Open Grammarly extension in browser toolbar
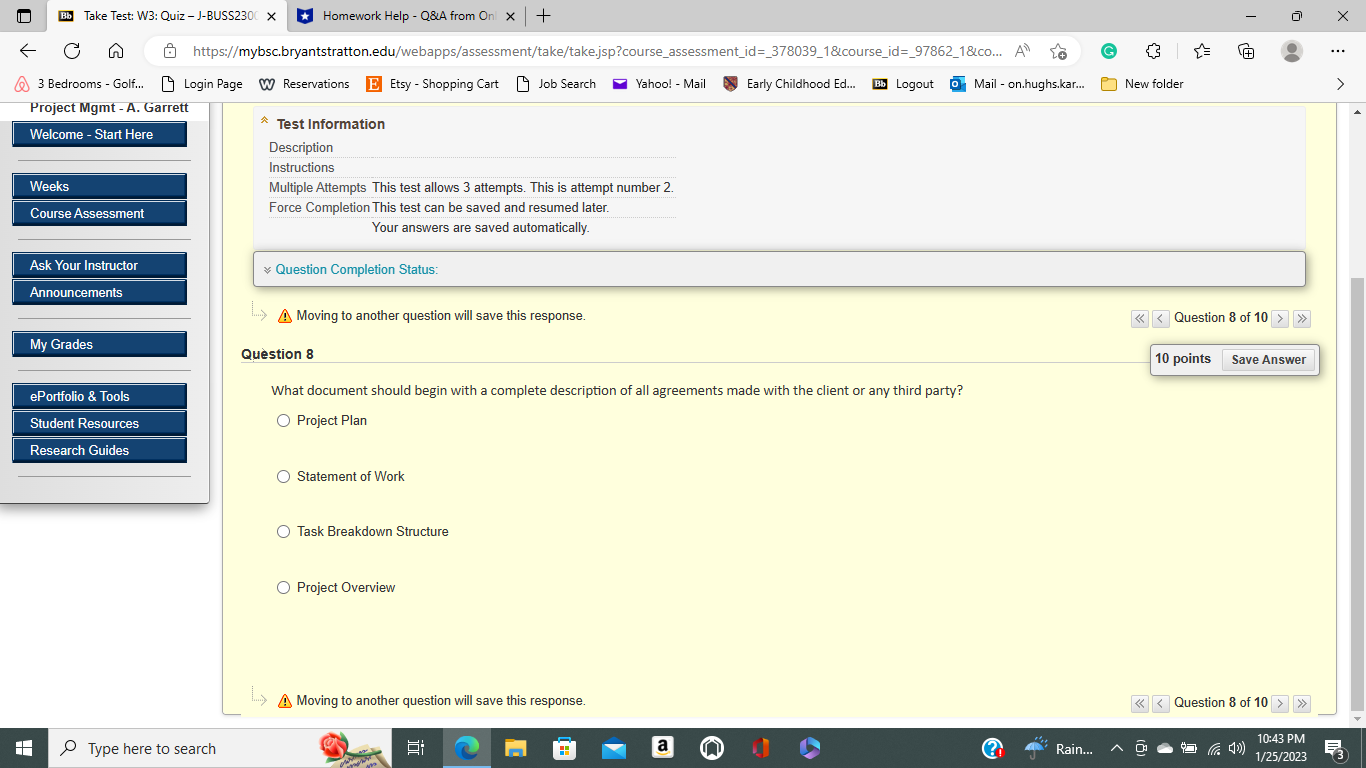The width and height of the screenshot is (1366, 768). click(1109, 50)
